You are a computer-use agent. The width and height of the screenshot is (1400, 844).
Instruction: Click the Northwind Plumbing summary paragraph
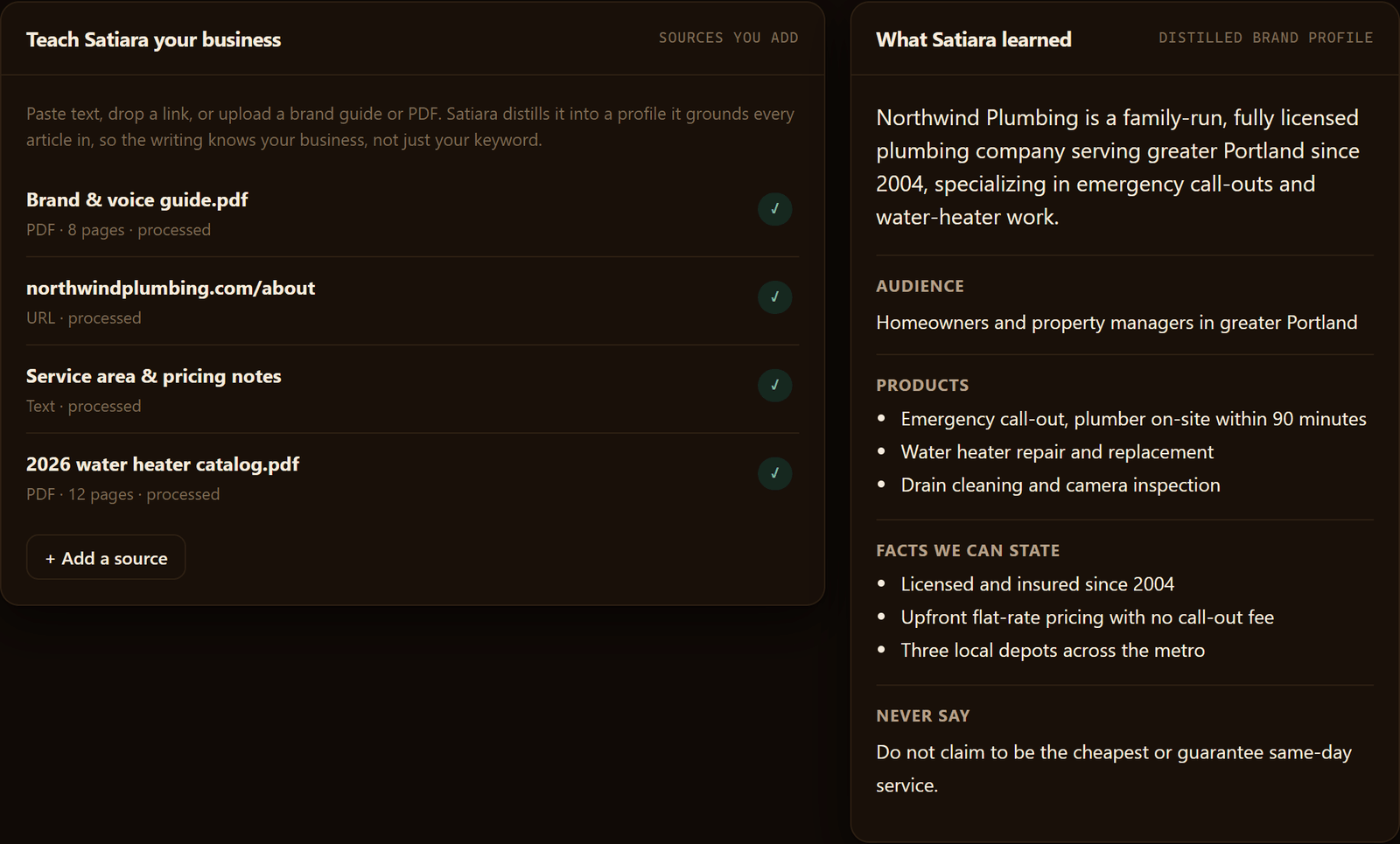click(x=1117, y=167)
